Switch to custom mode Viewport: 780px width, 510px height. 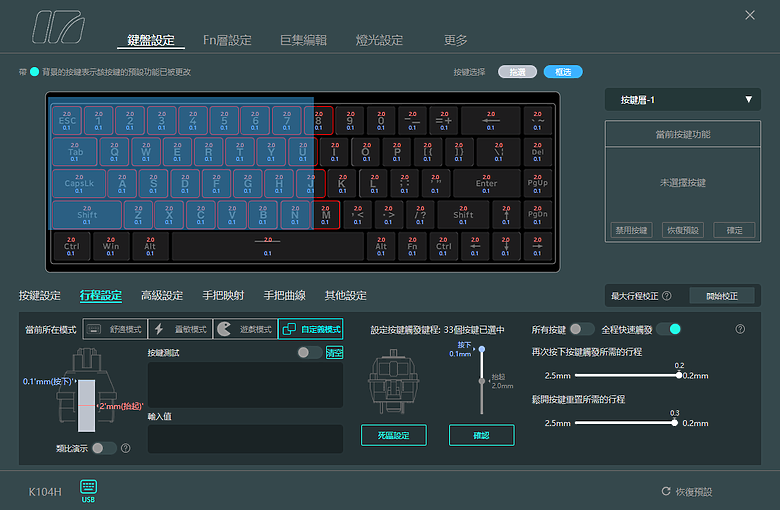pos(310,329)
